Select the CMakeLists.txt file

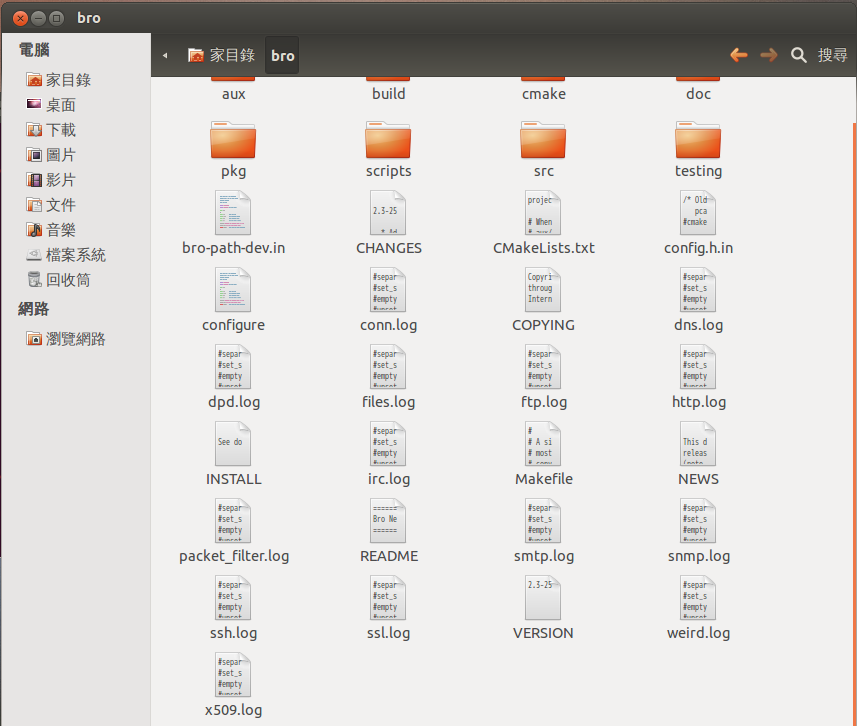pos(543,218)
